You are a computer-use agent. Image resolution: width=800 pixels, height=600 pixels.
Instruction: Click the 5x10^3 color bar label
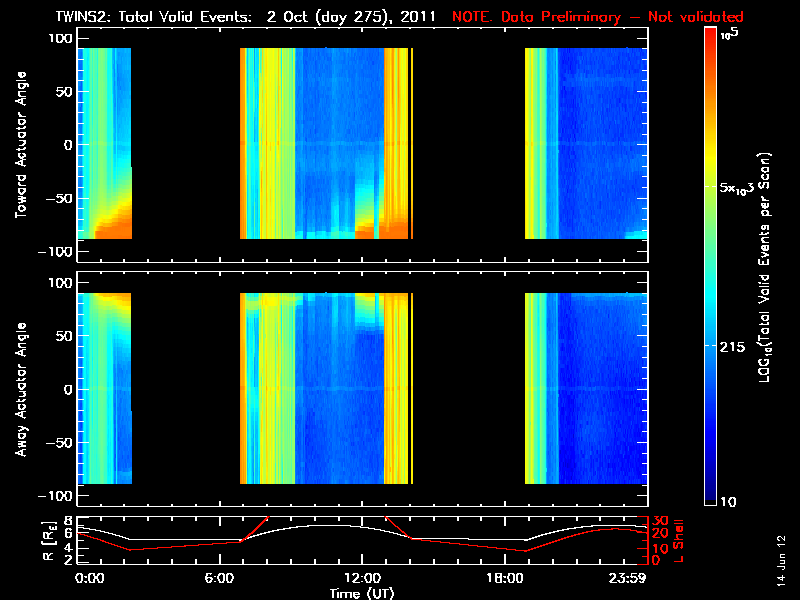tap(736, 189)
